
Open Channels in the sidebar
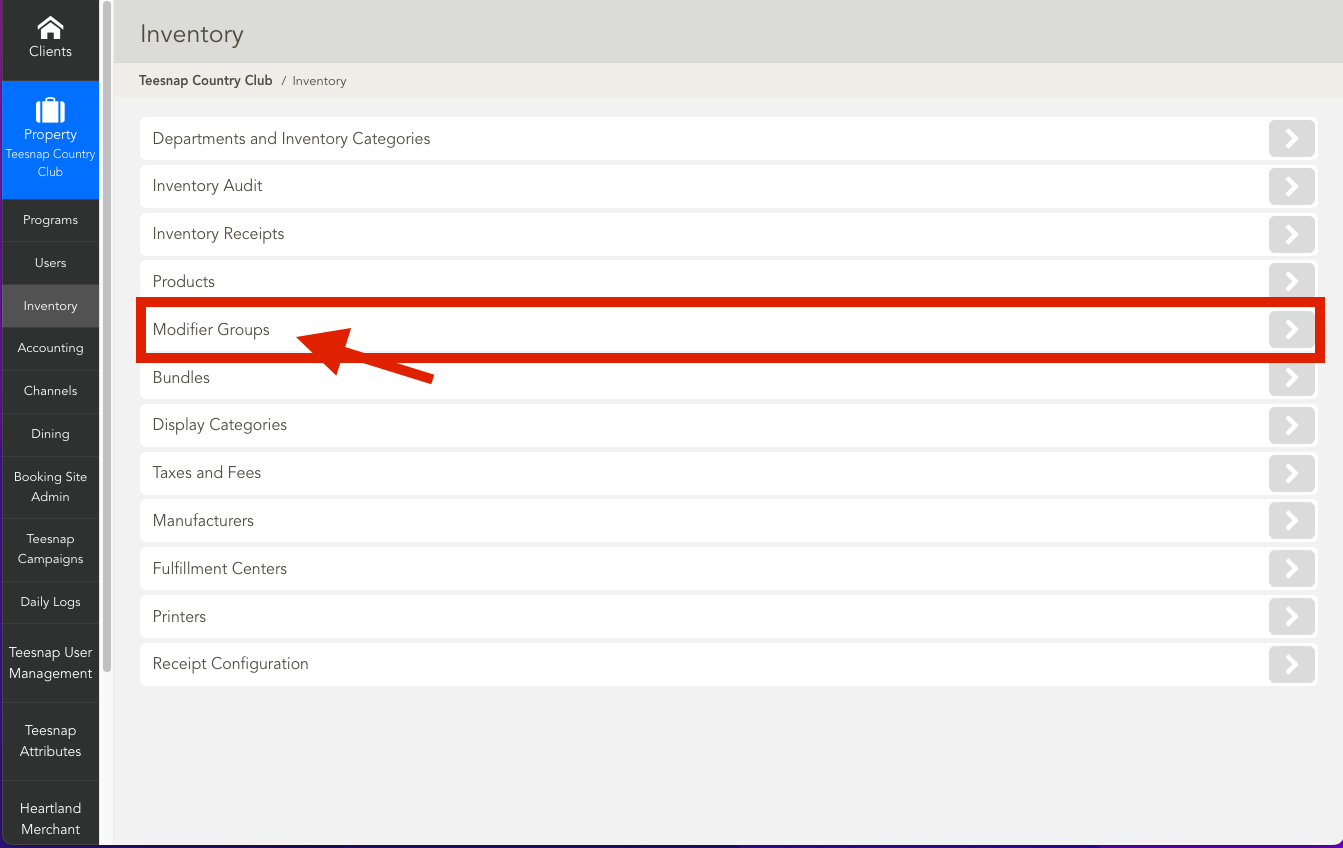click(50, 391)
